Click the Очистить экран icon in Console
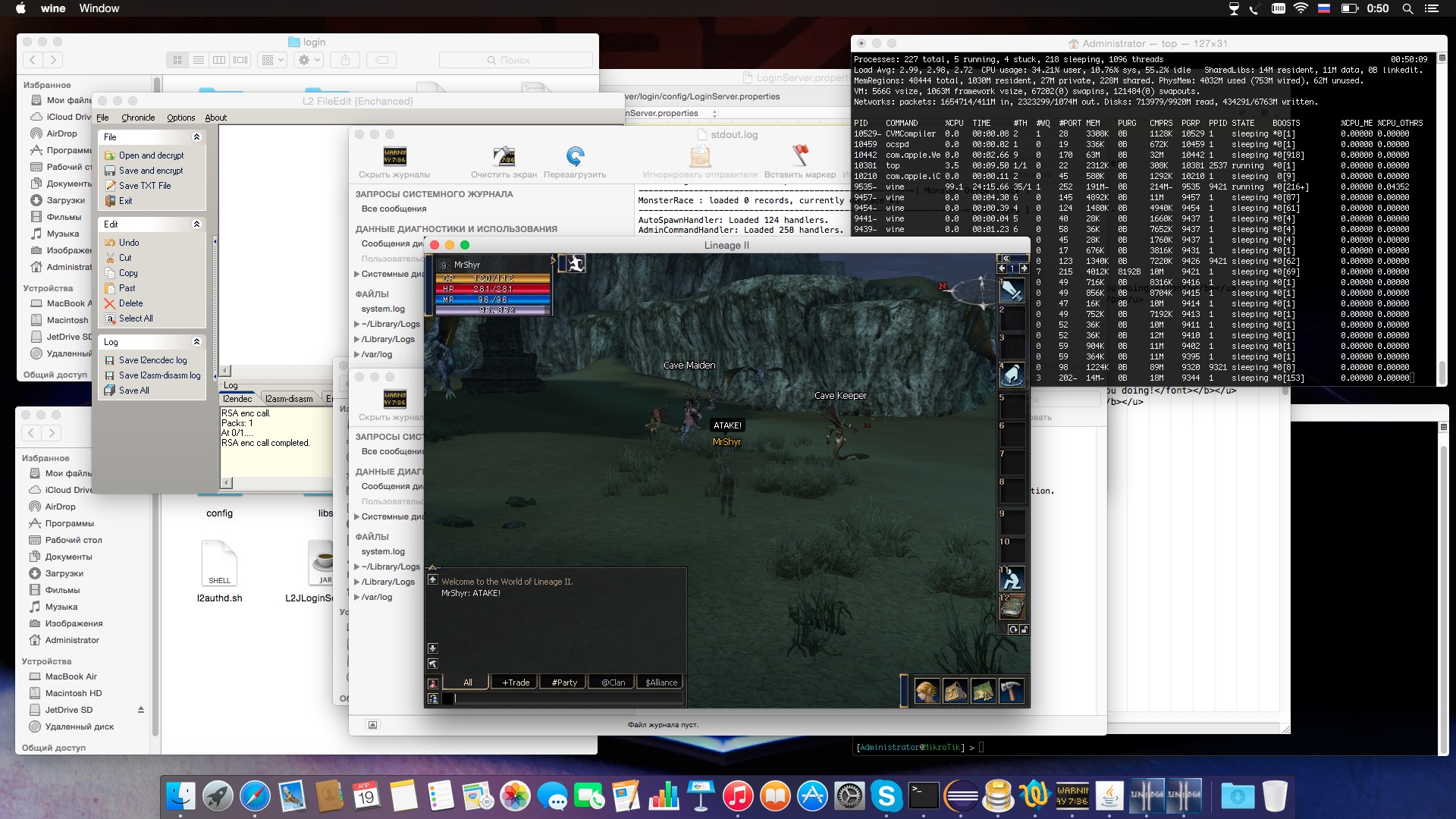 click(x=504, y=156)
